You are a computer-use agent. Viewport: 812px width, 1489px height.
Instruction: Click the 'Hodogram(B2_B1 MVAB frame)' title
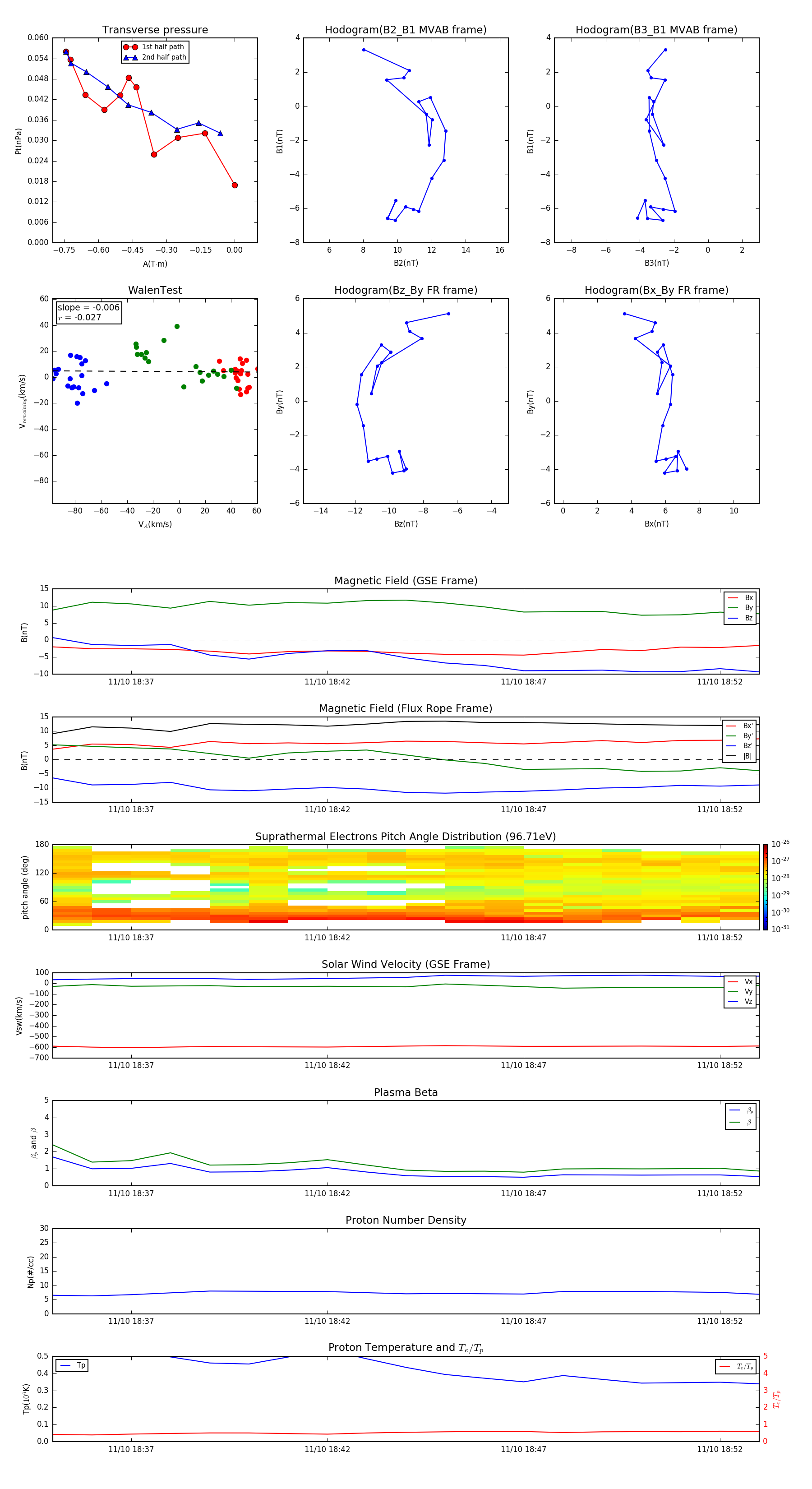coord(406,29)
